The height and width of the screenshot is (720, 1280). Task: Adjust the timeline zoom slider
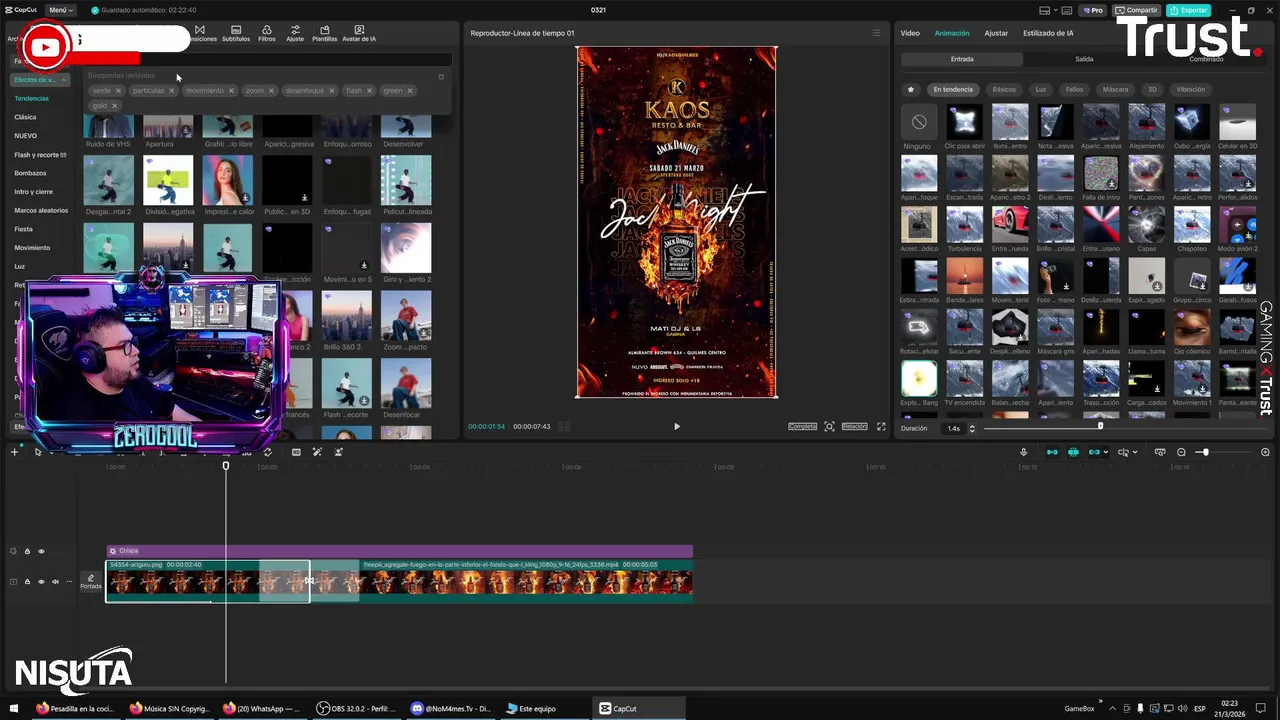click(1205, 452)
